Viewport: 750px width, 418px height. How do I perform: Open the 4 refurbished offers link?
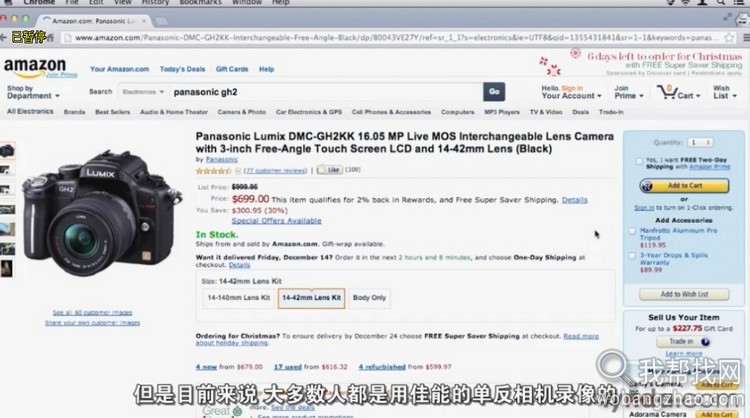click(382, 367)
